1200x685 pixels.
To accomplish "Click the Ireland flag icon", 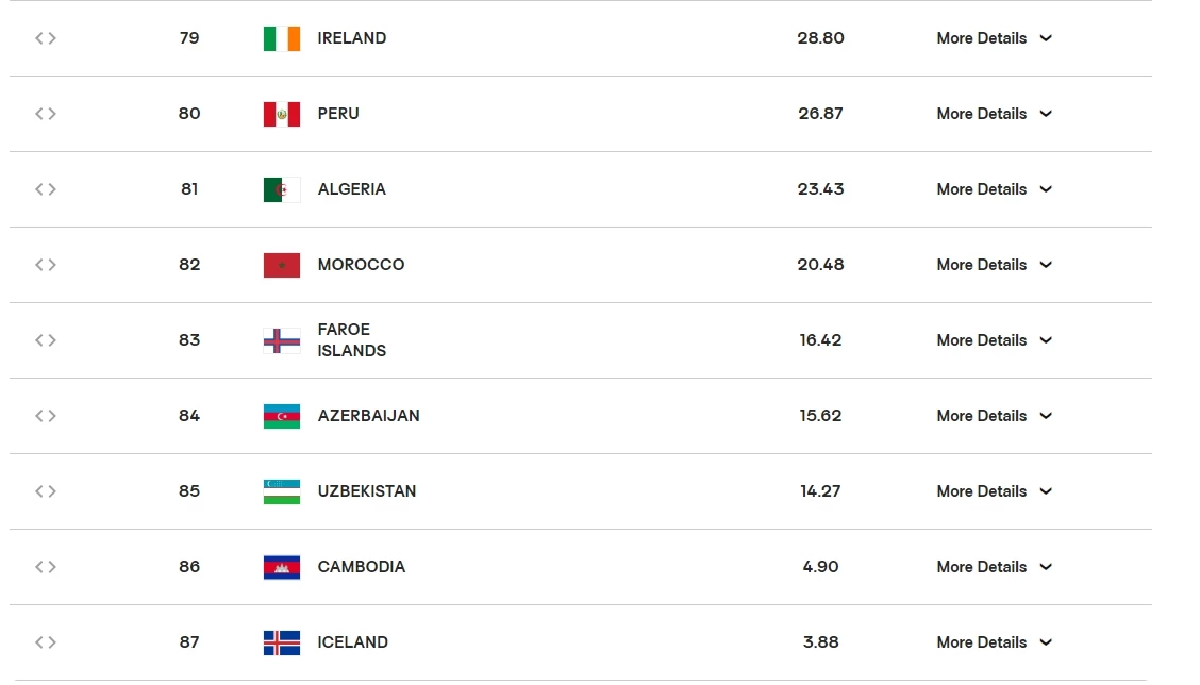I will pyautogui.click(x=282, y=38).
